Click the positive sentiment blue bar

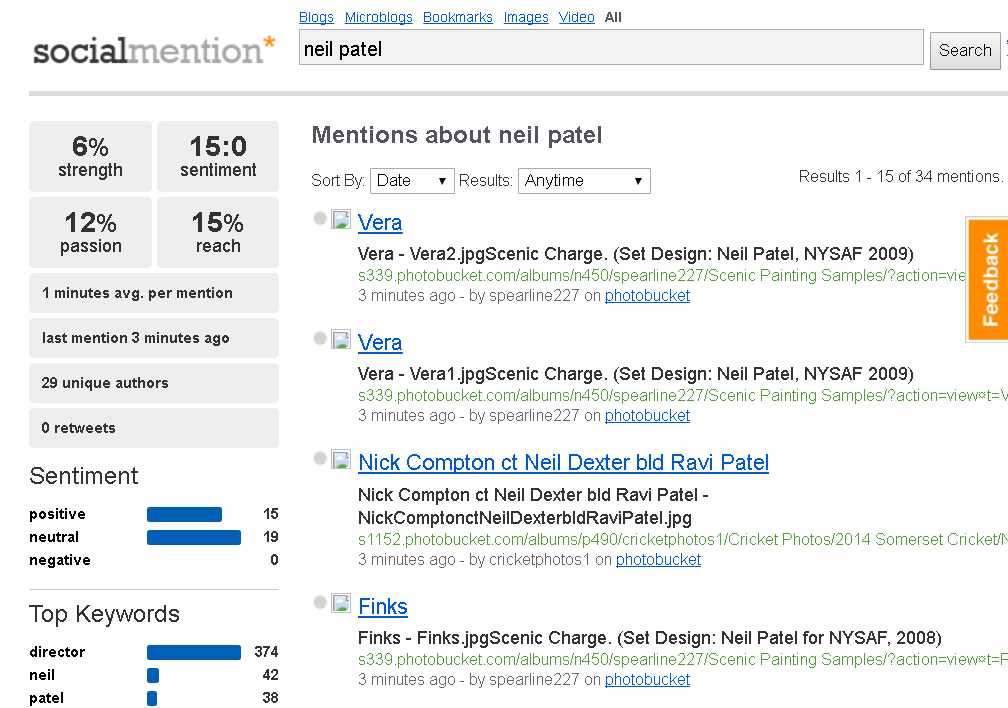pyautogui.click(x=184, y=514)
